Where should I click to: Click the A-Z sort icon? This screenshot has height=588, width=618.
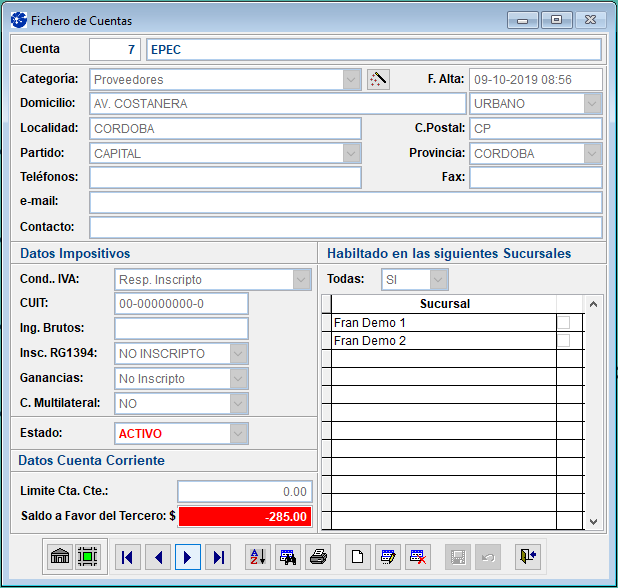tap(257, 557)
